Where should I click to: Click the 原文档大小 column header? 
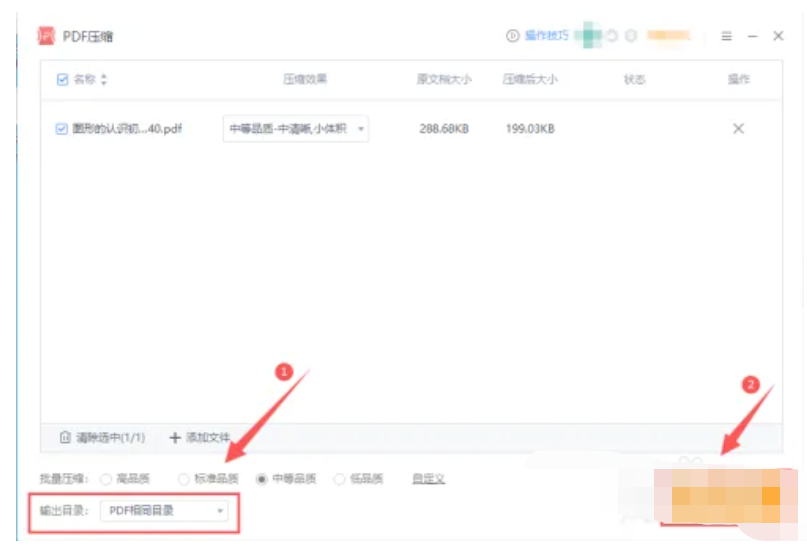[444, 79]
